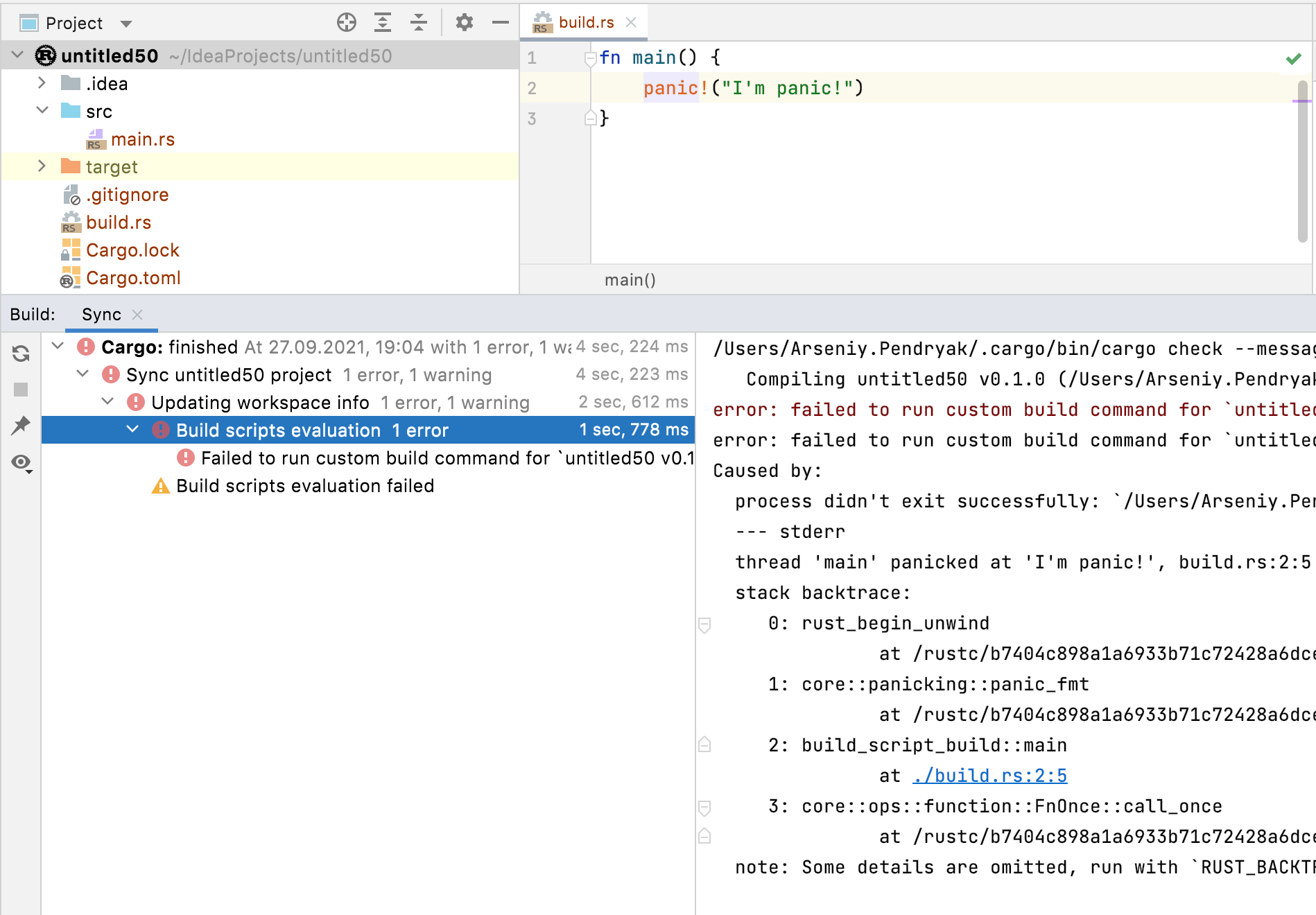Select Build scripts evaluation error row
The height and width of the screenshot is (915, 1316).
click(x=368, y=430)
